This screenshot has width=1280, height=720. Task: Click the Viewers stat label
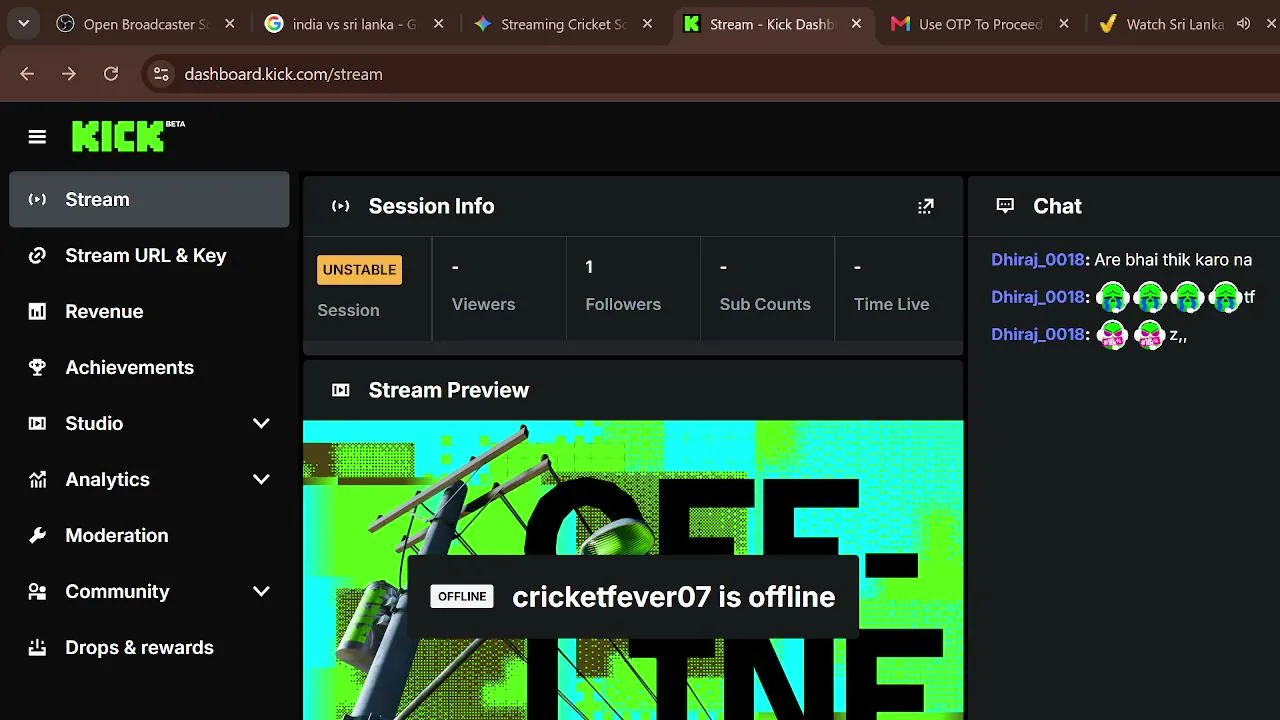tap(483, 304)
